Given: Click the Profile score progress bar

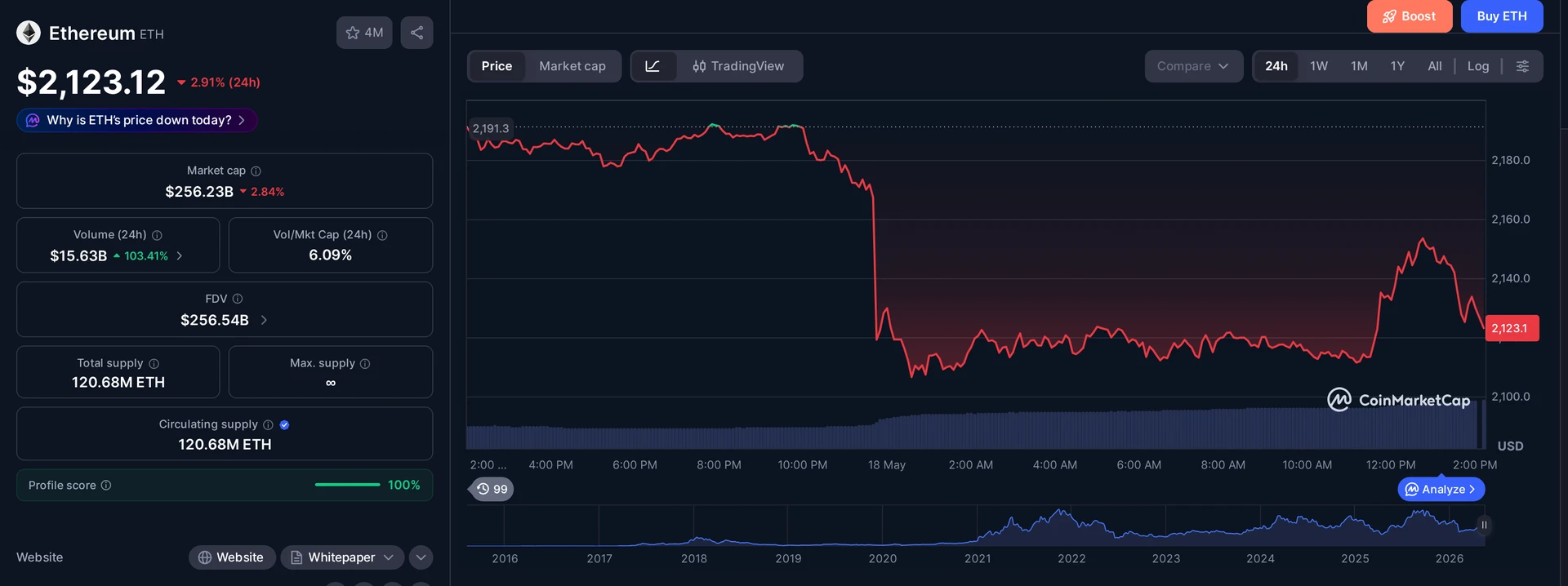Looking at the screenshot, I should [347, 485].
